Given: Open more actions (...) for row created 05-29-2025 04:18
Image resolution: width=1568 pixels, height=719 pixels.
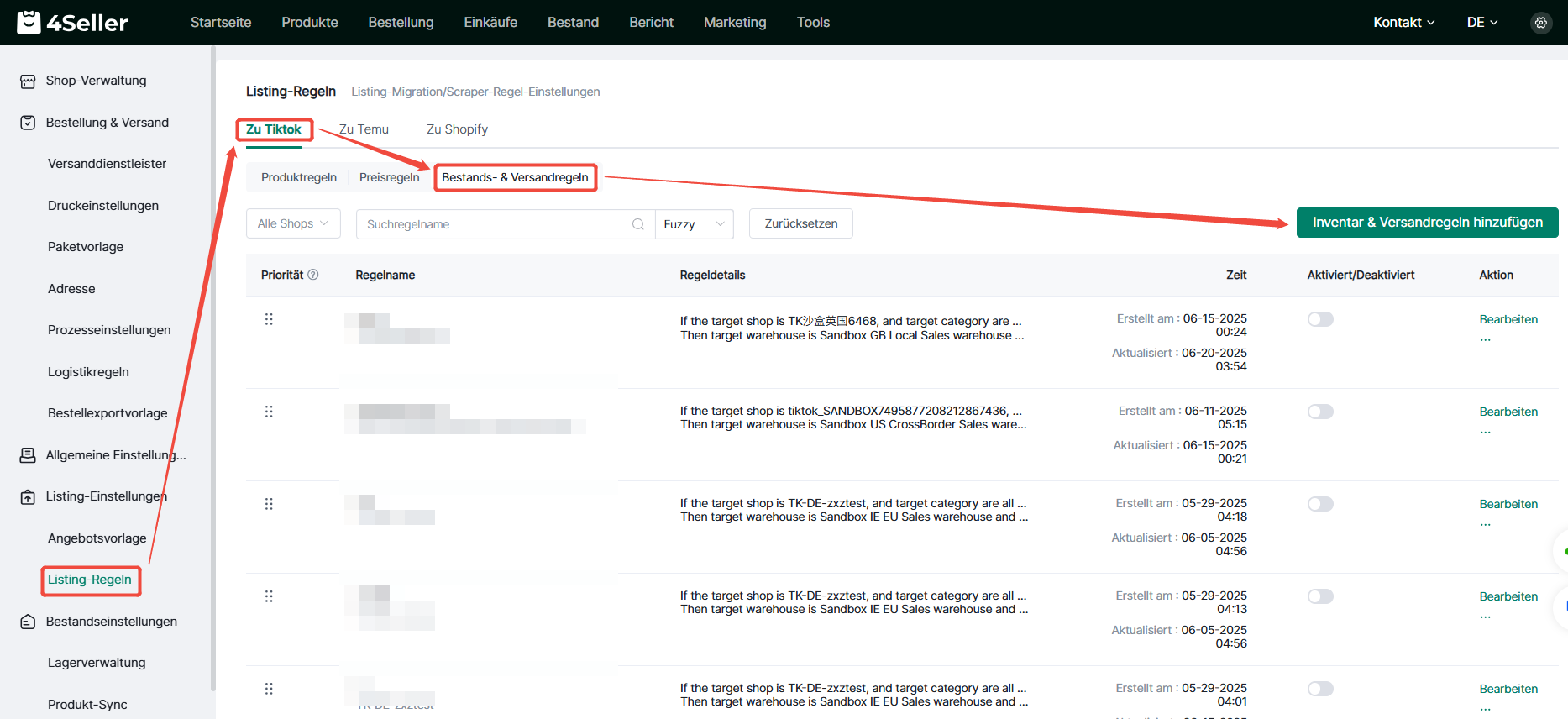Looking at the screenshot, I should pyautogui.click(x=1486, y=523).
